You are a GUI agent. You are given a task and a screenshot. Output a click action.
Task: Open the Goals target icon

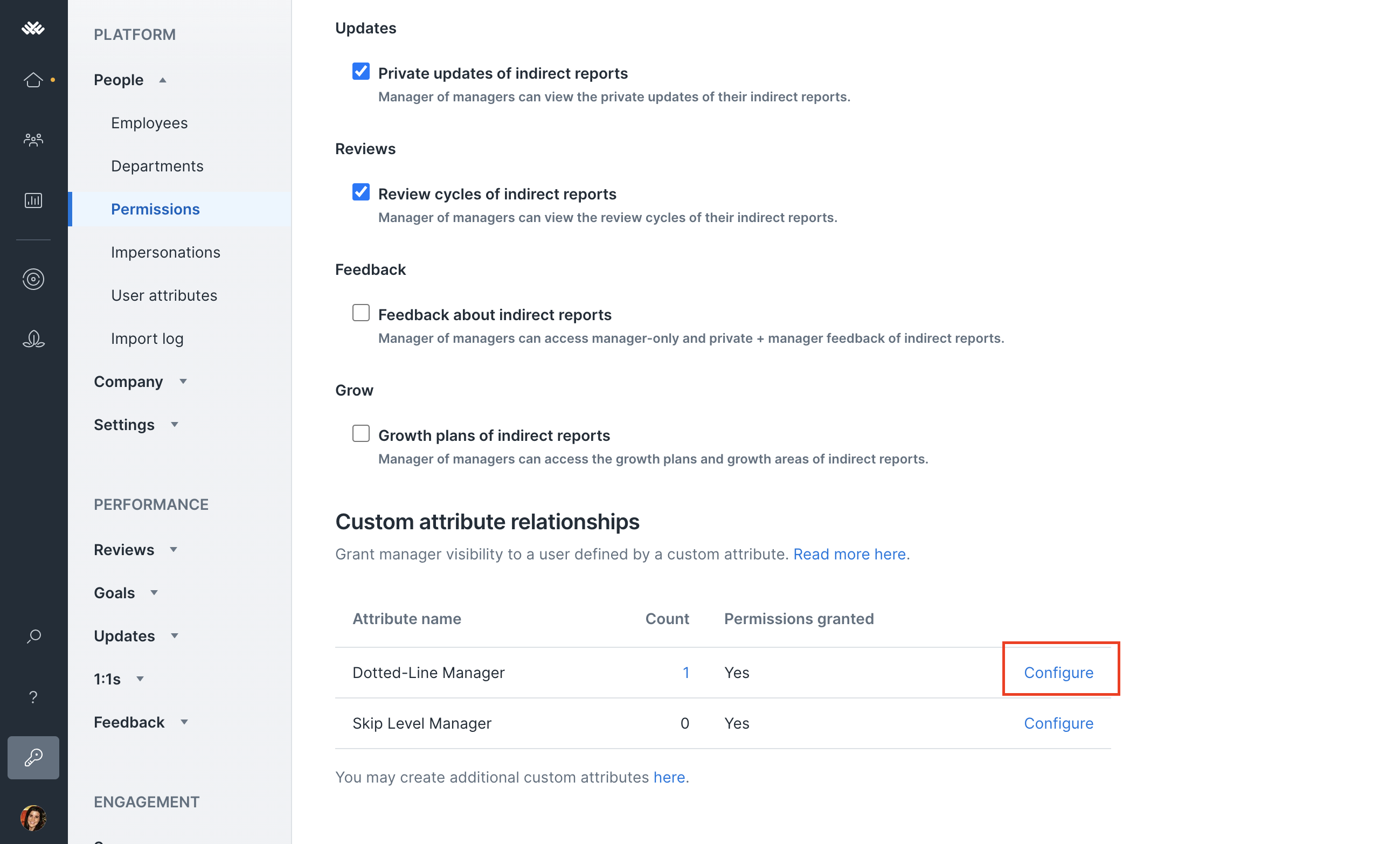pos(33,279)
